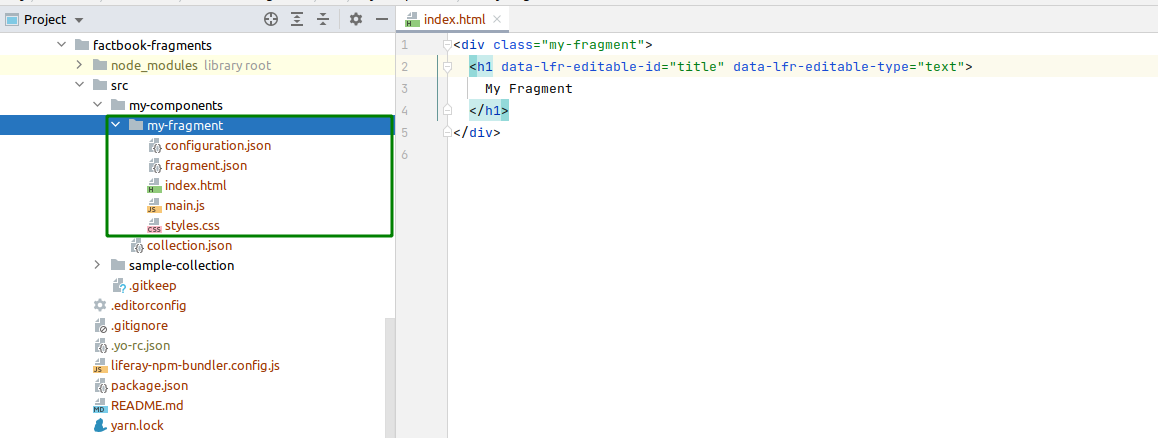Viewport: 1158px width, 438px height.
Task: Click the "My Fragment" text in editor
Action: 529,89
